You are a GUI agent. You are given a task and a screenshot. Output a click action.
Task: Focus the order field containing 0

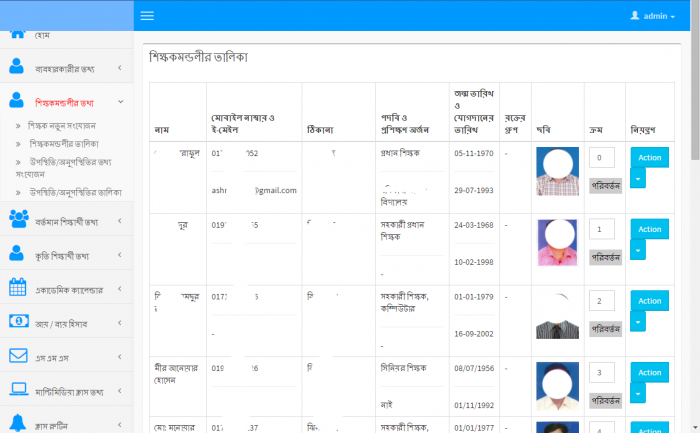point(602,158)
